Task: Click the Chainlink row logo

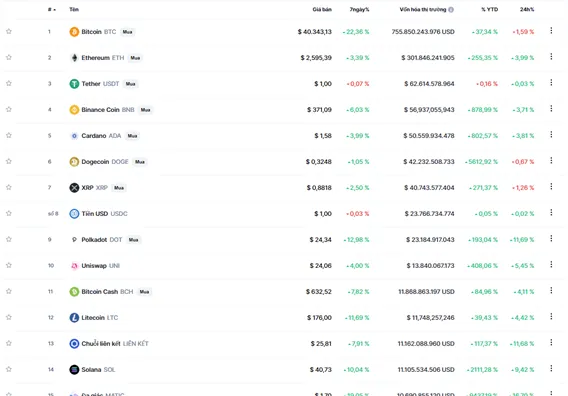Action: [x=74, y=343]
